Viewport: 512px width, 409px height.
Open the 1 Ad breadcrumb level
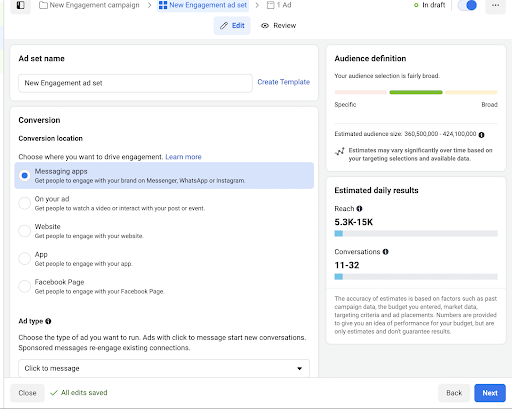279,5
